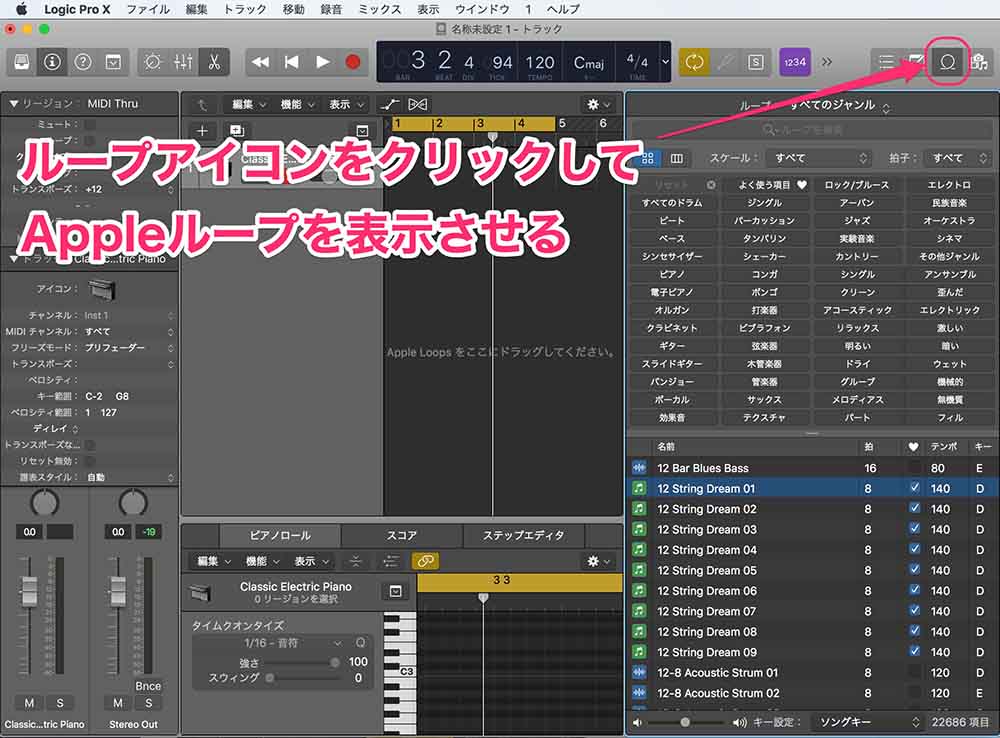Viewport: 1000px width, 738px height.
Task: Open the media Browsers icon
Action: pos(978,62)
